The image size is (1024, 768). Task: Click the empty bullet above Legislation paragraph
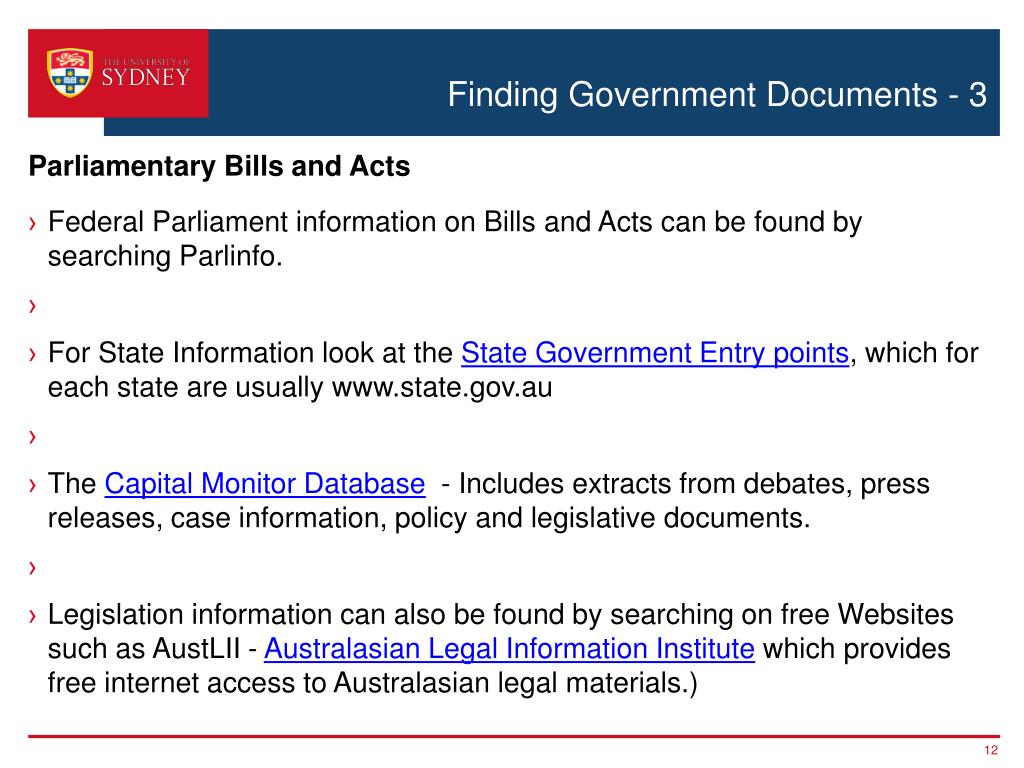[x=33, y=568]
